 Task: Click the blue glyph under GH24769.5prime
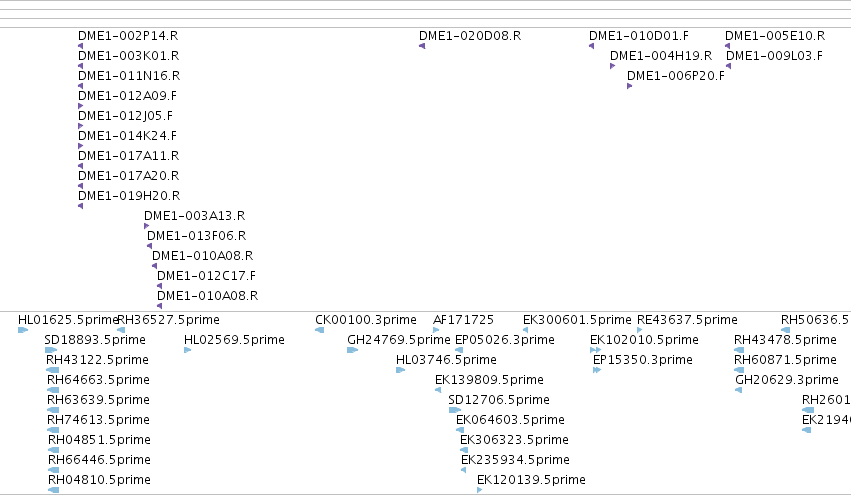pyautogui.click(x=352, y=350)
